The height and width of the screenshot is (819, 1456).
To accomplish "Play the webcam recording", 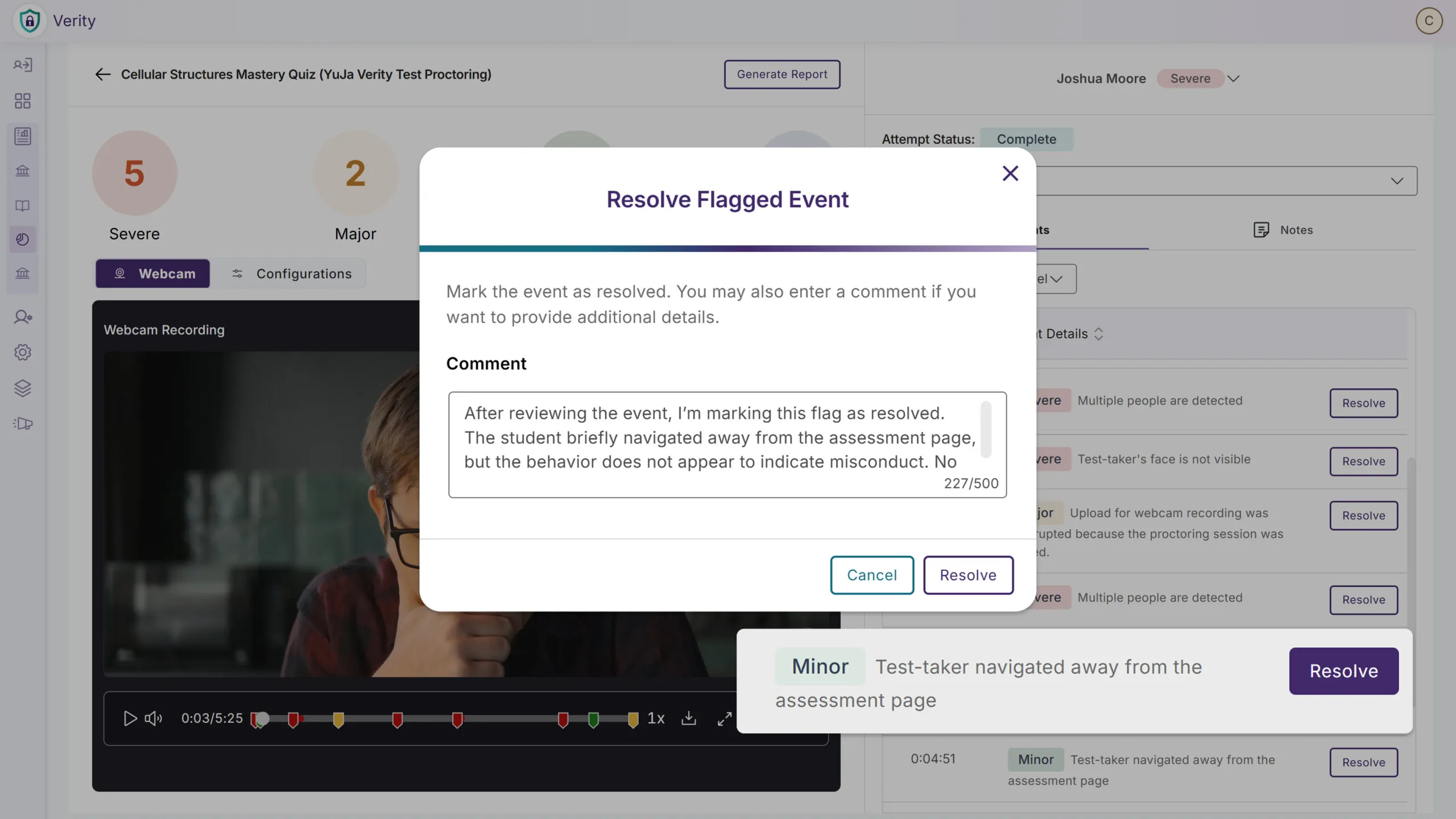I will coord(130,718).
